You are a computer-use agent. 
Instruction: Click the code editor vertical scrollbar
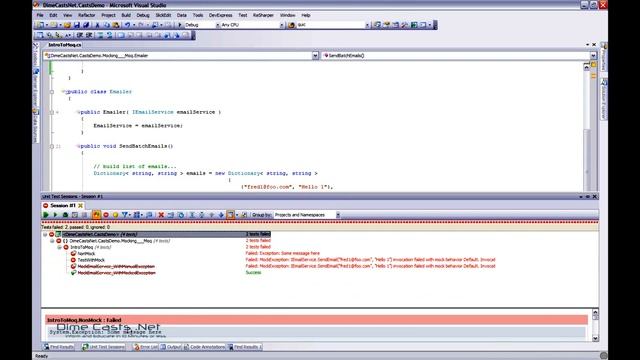[587, 127]
